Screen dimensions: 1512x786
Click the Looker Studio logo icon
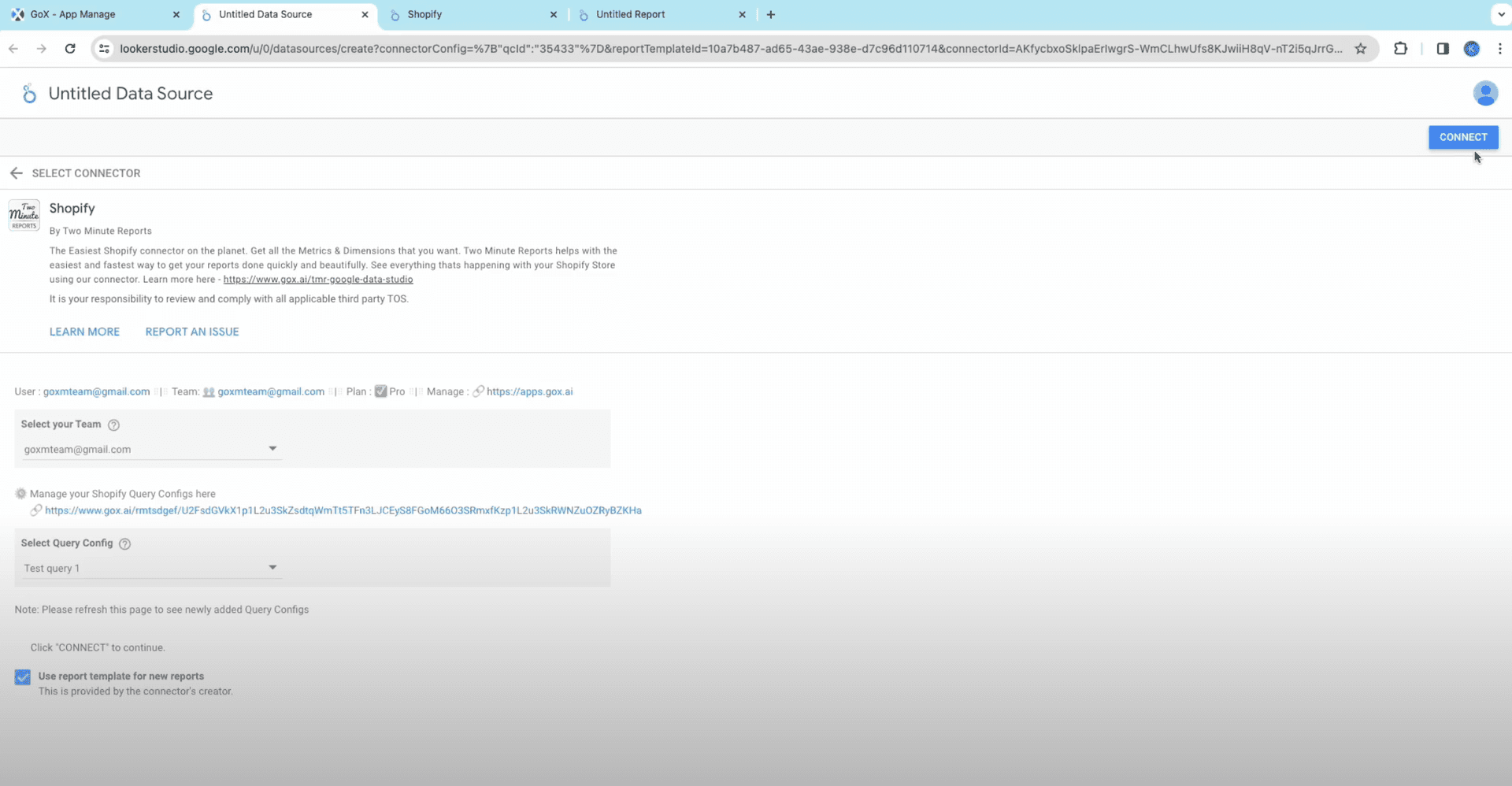(29, 94)
